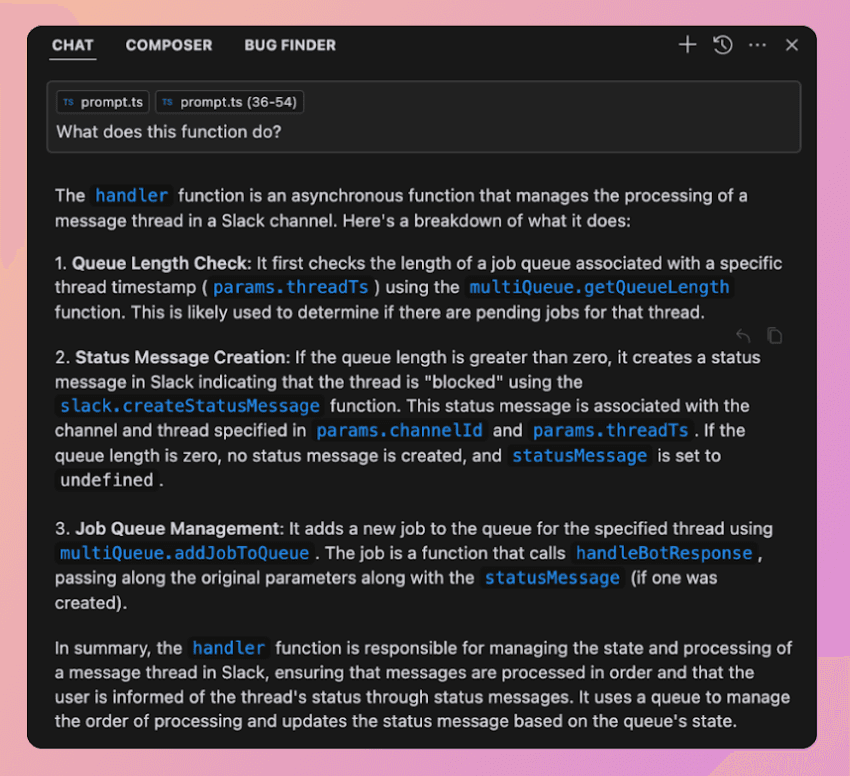Open the BUG FINDER tab
This screenshot has height=776, width=850.
pyautogui.click(x=290, y=45)
